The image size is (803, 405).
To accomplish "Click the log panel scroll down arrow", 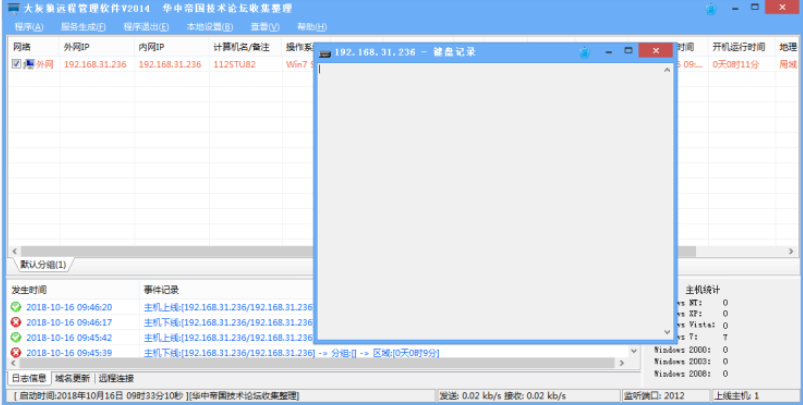I will [634, 351].
